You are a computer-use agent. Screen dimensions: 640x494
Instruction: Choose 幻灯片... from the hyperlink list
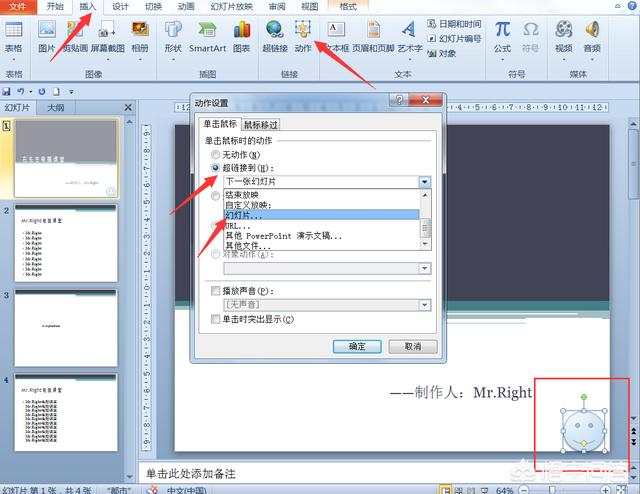pyautogui.click(x=322, y=215)
